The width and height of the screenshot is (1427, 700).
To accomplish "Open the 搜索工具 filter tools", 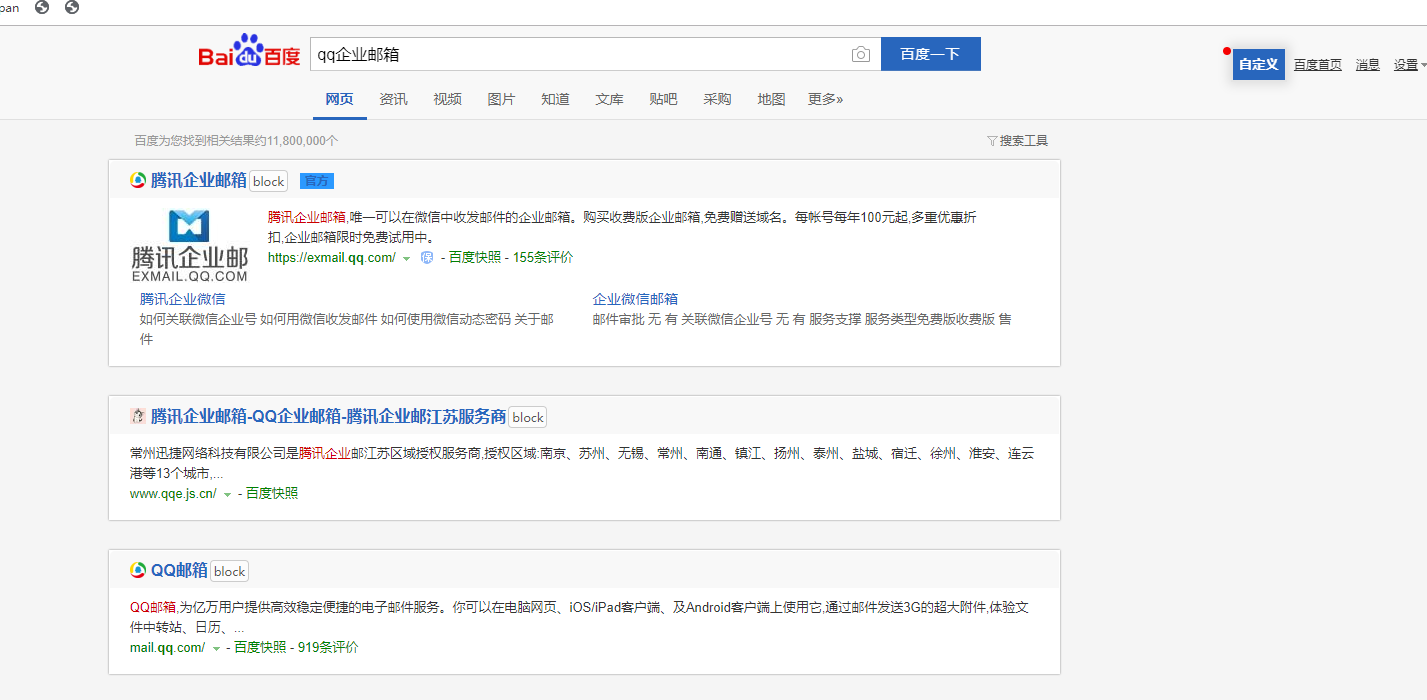I will (x=1017, y=141).
